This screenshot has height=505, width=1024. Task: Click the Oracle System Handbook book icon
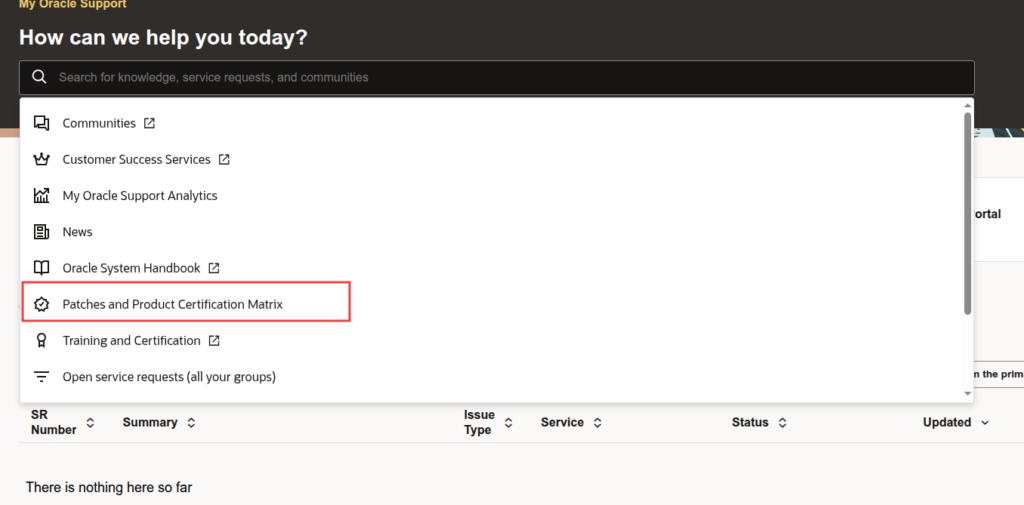click(41, 268)
